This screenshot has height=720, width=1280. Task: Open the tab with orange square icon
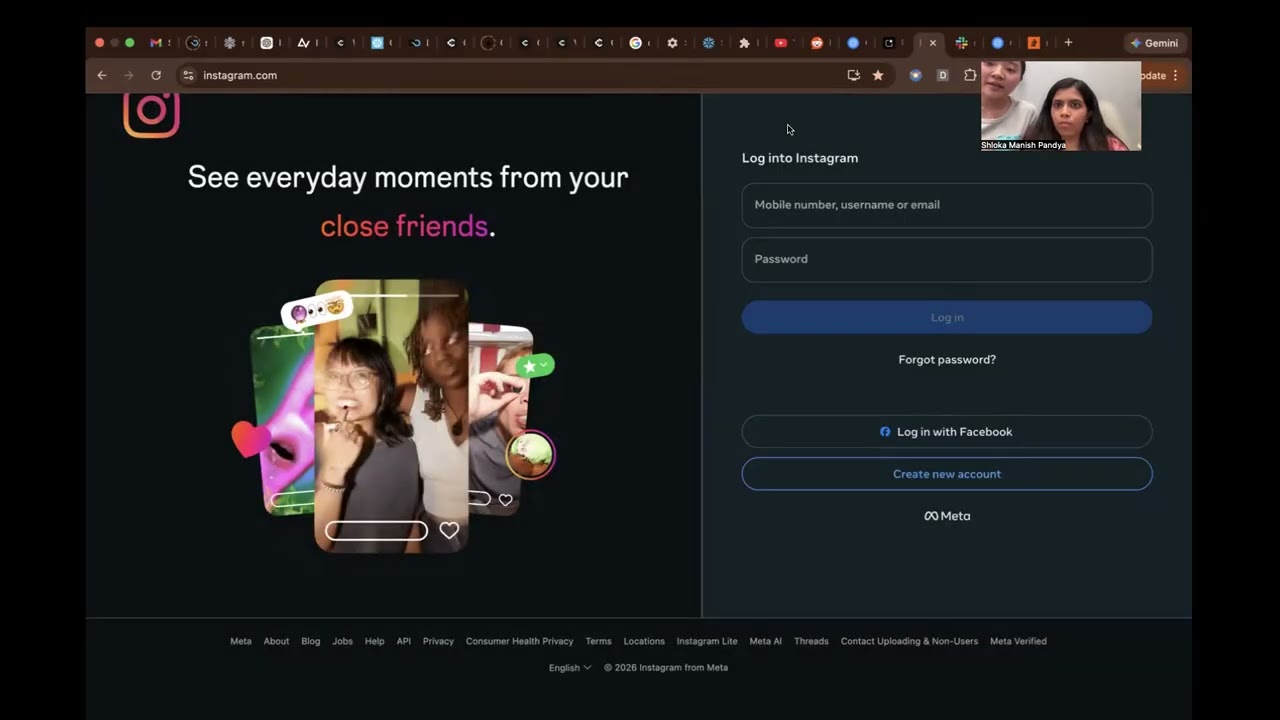[1034, 43]
